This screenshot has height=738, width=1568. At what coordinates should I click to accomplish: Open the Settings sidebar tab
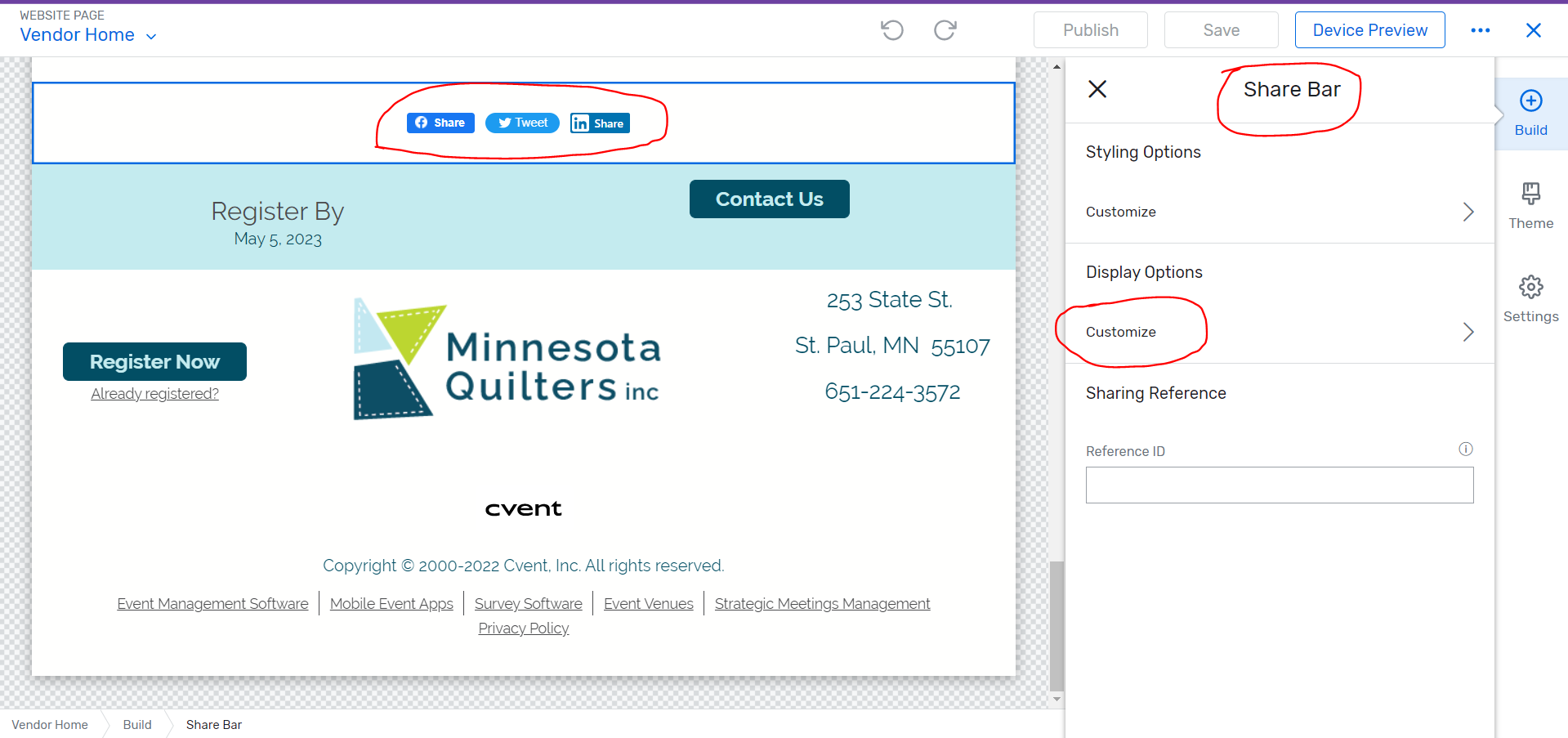point(1531,300)
